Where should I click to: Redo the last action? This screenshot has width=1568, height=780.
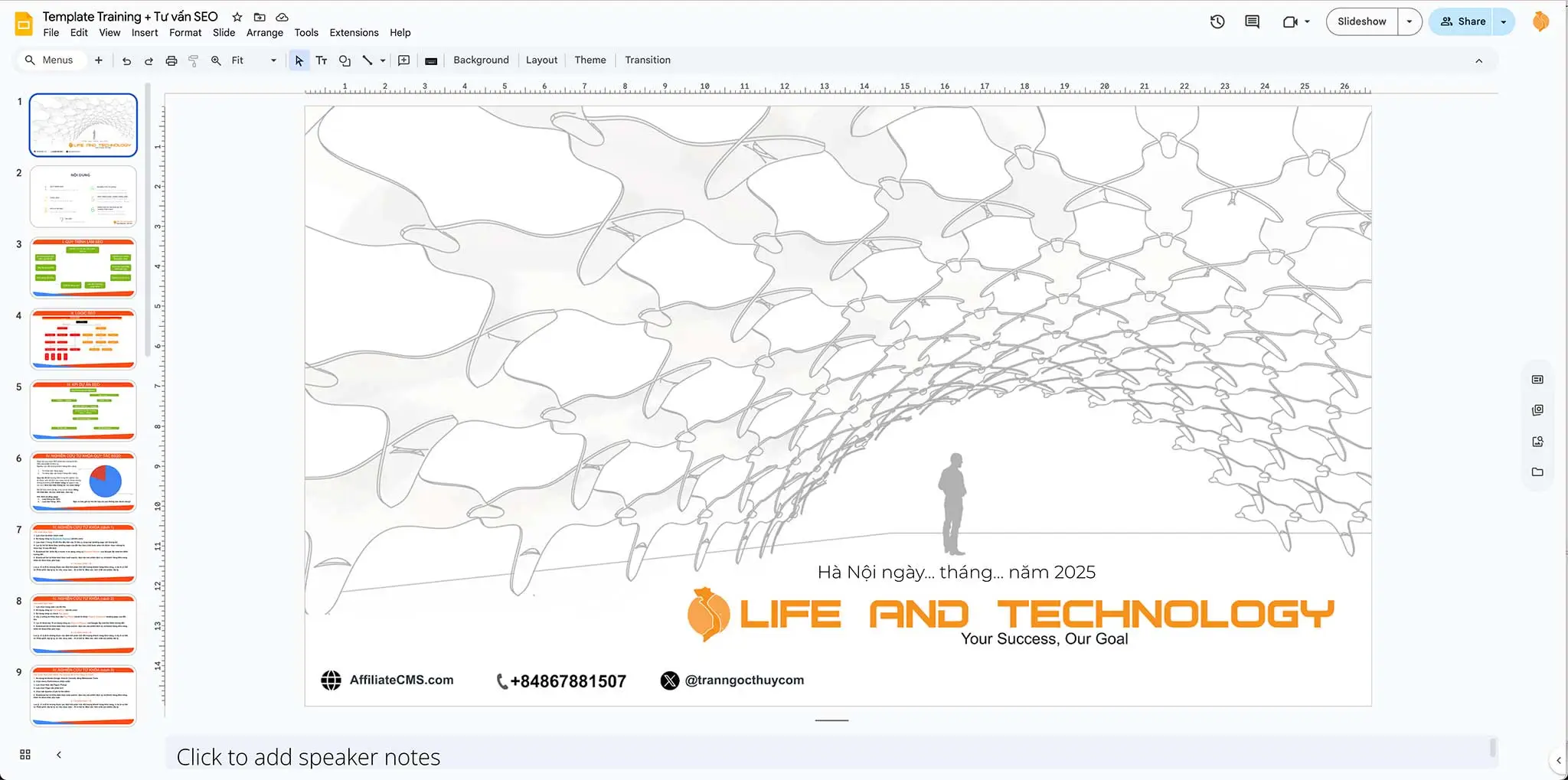point(149,60)
